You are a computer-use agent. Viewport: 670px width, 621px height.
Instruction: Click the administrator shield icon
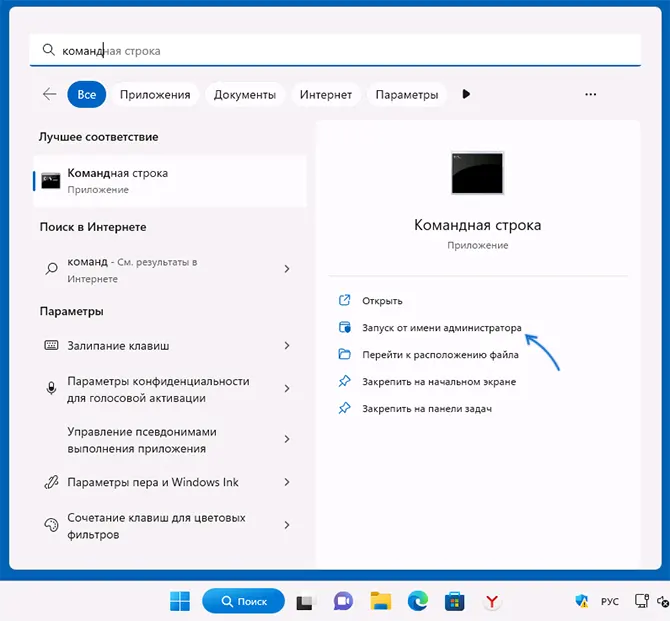tap(344, 327)
